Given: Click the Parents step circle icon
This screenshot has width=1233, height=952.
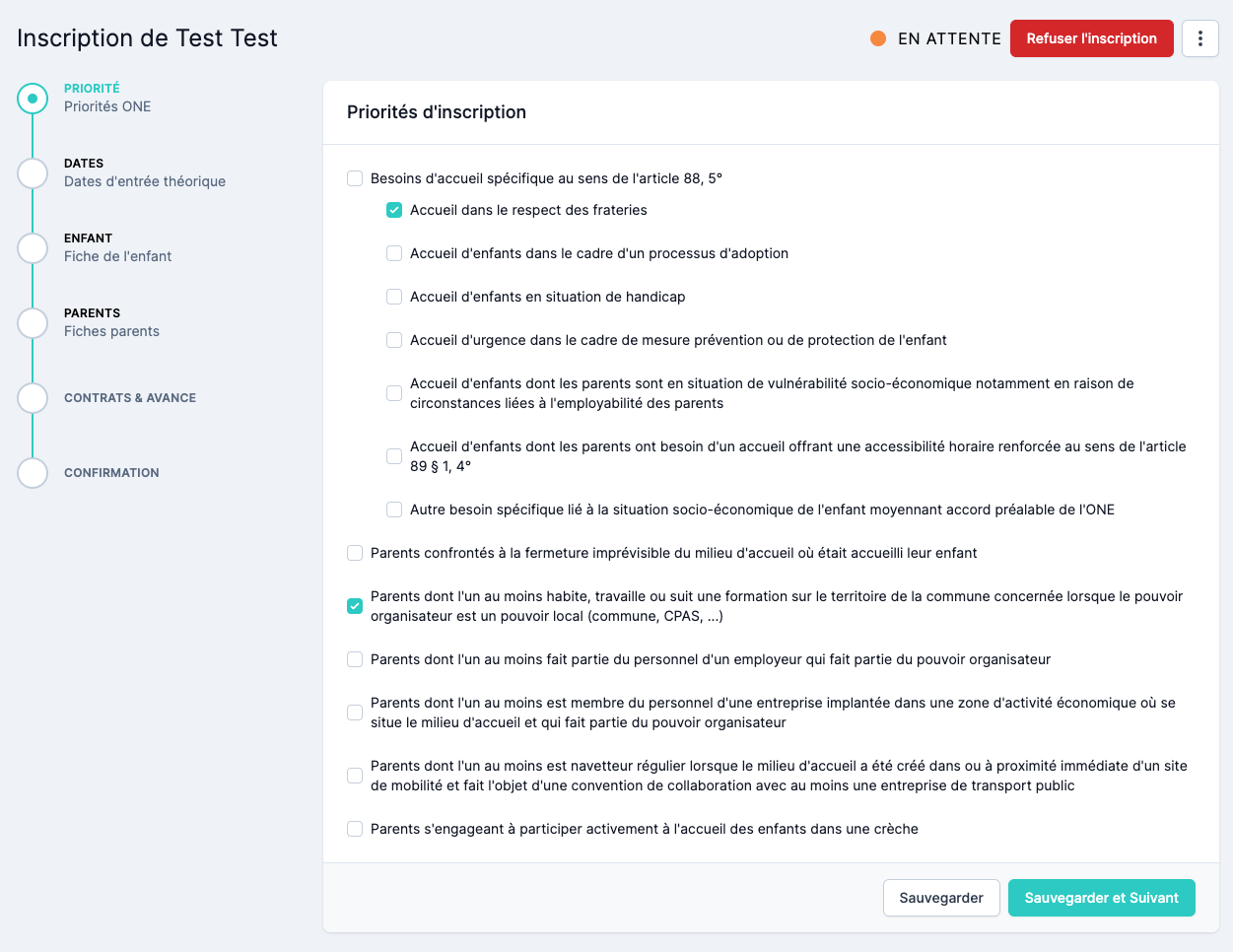Looking at the screenshot, I should coord(33,323).
